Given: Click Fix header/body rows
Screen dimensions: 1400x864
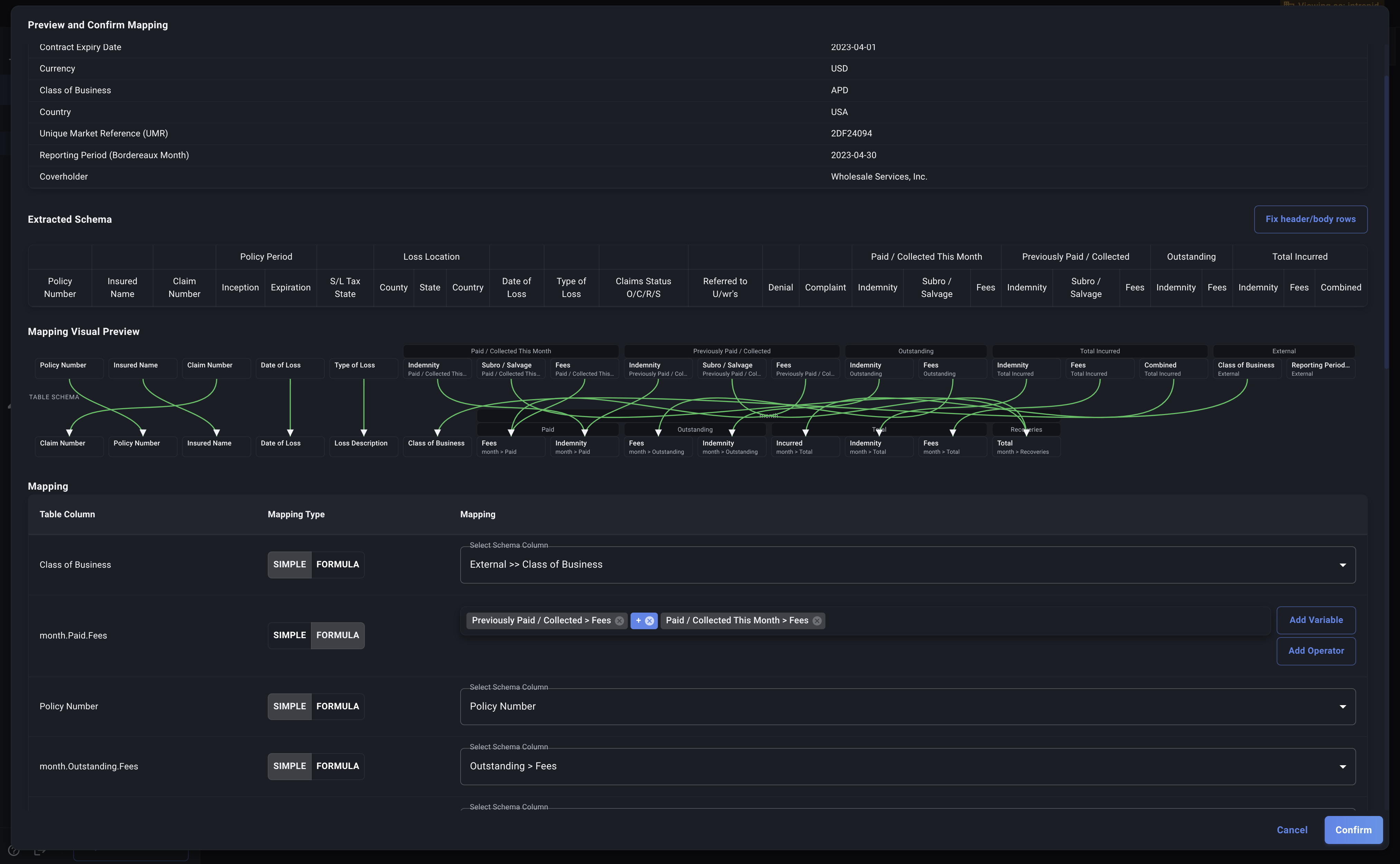Looking at the screenshot, I should pos(1310,219).
